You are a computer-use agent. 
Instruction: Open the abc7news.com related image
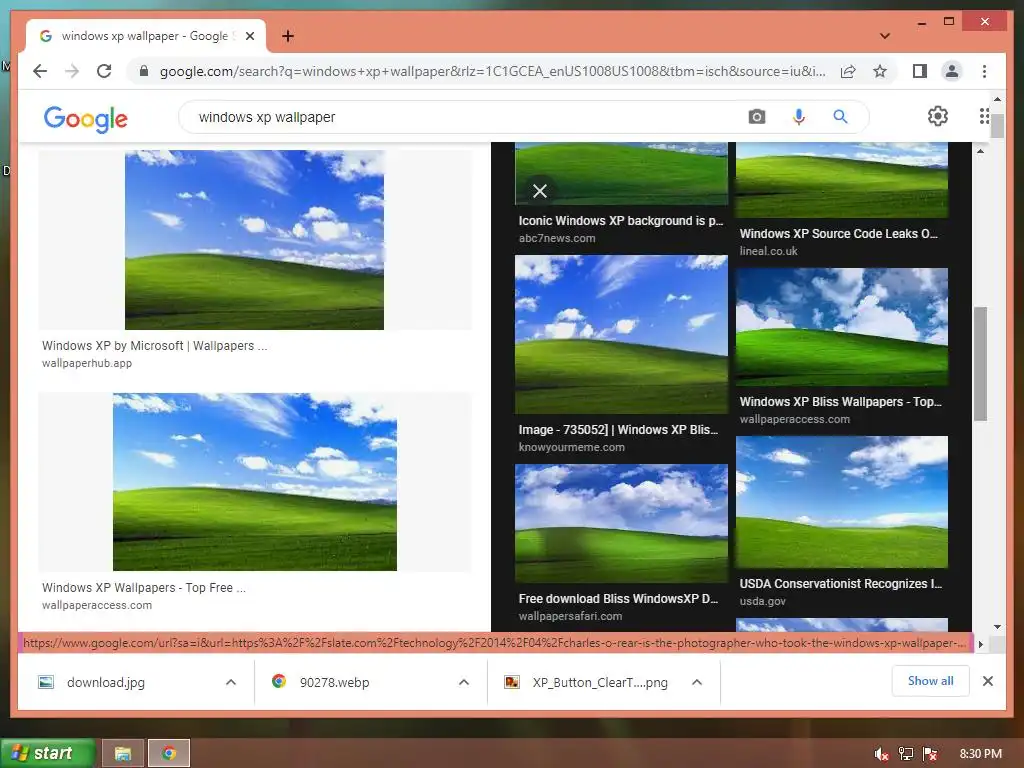click(x=621, y=174)
